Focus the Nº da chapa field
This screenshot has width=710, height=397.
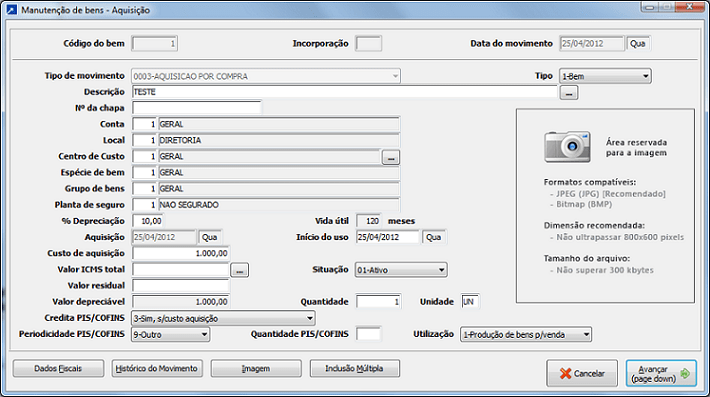(x=197, y=108)
